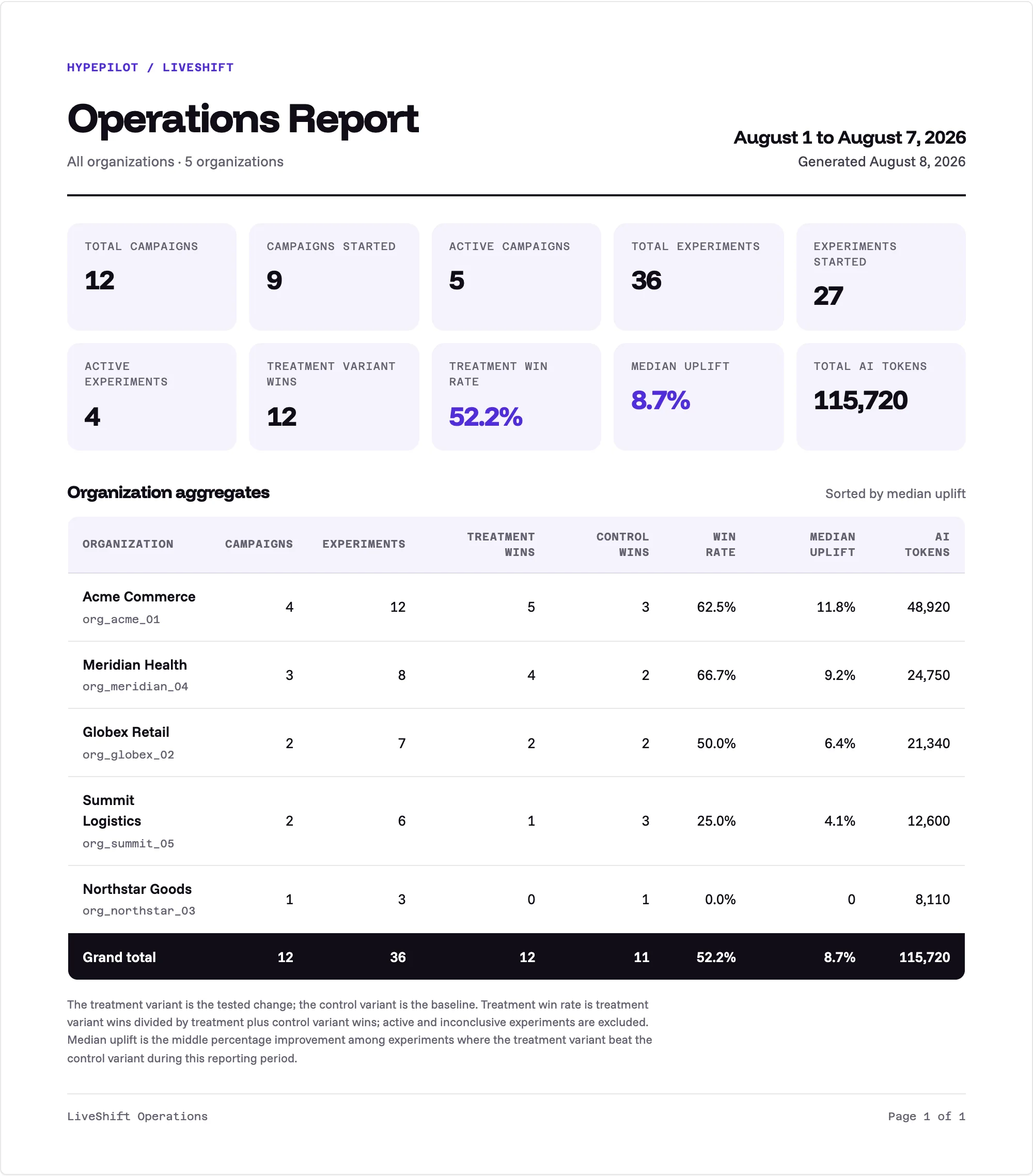Select the Acme Commerce organization name
Screen dimensions: 1033x1176
click(139, 597)
